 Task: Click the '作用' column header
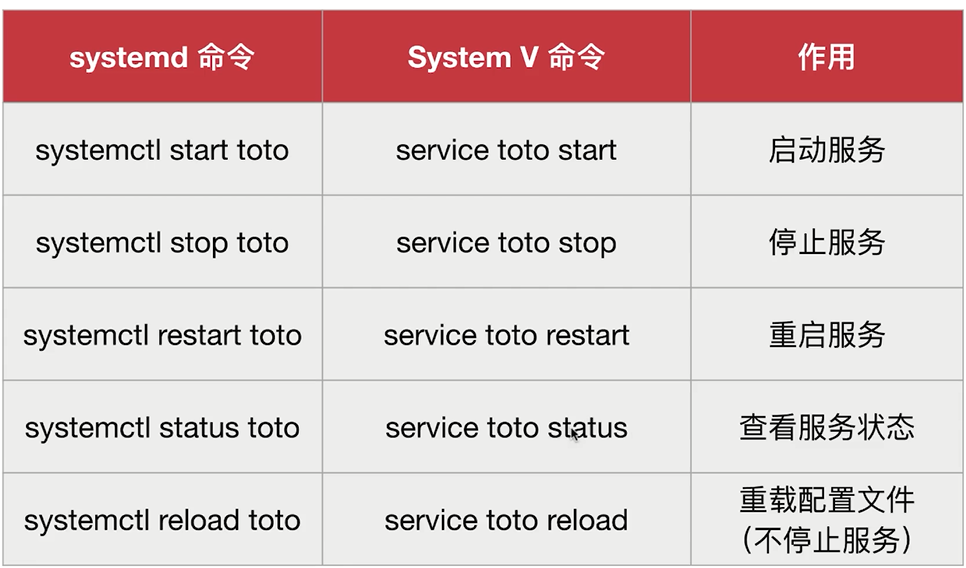827,57
